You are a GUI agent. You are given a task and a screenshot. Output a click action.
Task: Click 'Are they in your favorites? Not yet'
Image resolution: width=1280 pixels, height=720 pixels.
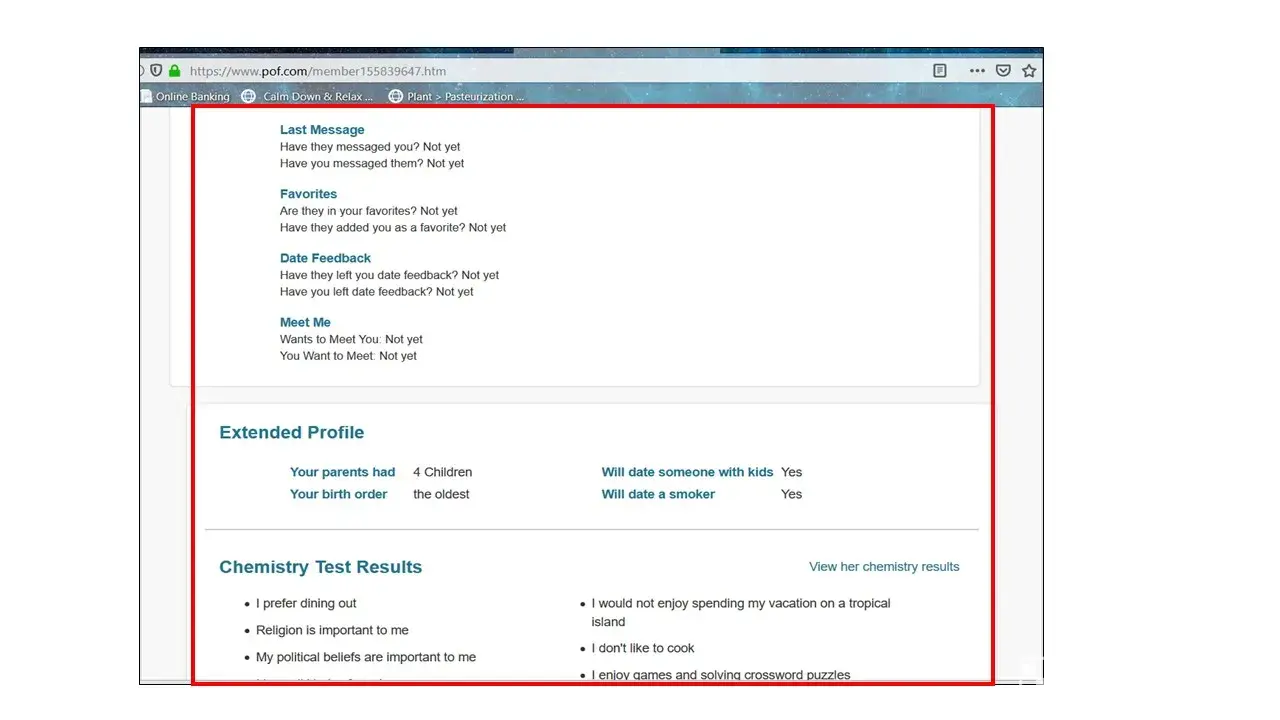(369, 211)
